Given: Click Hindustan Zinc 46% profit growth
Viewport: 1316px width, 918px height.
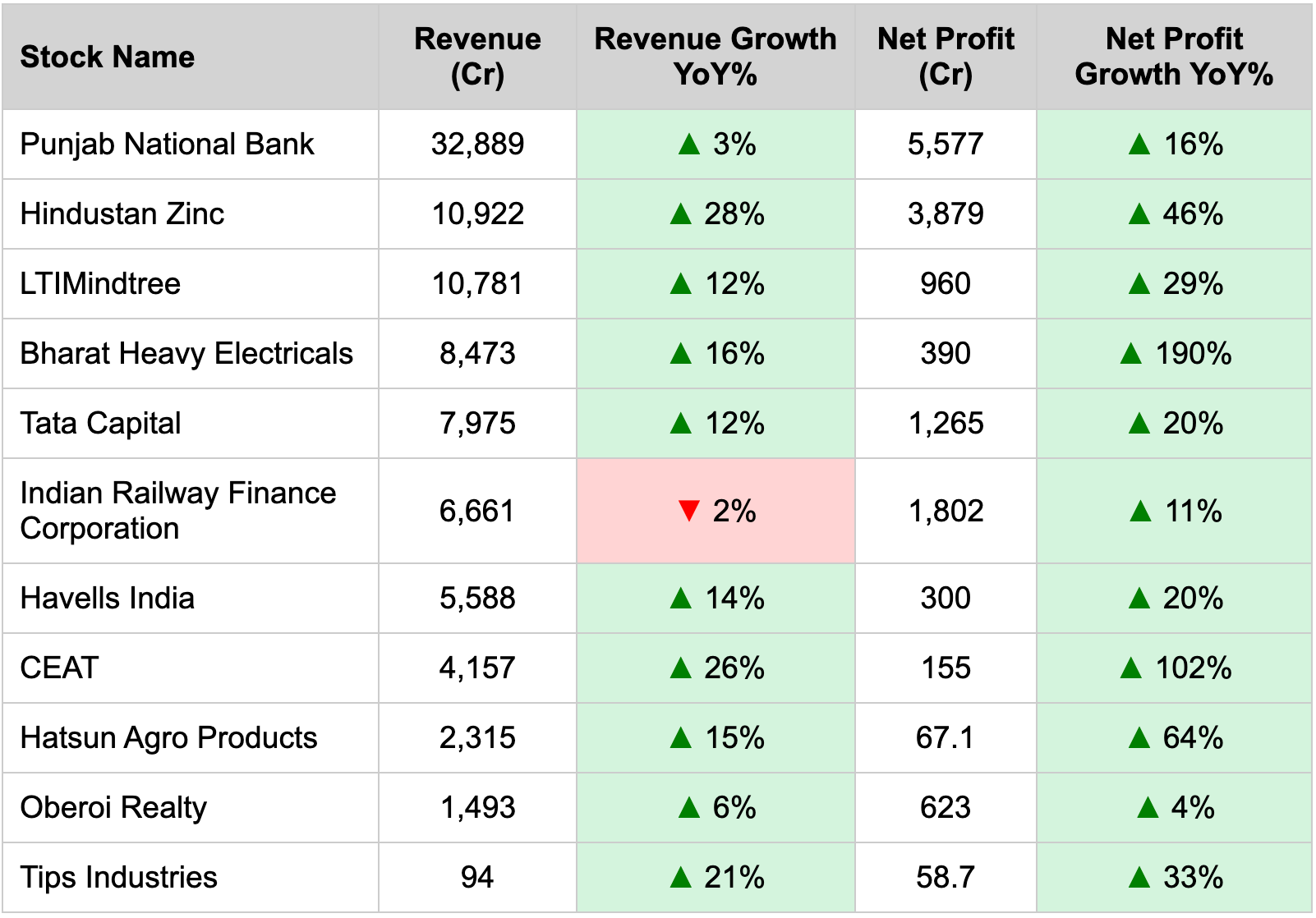Looking at the screenshot, I should click(1174, 214).
